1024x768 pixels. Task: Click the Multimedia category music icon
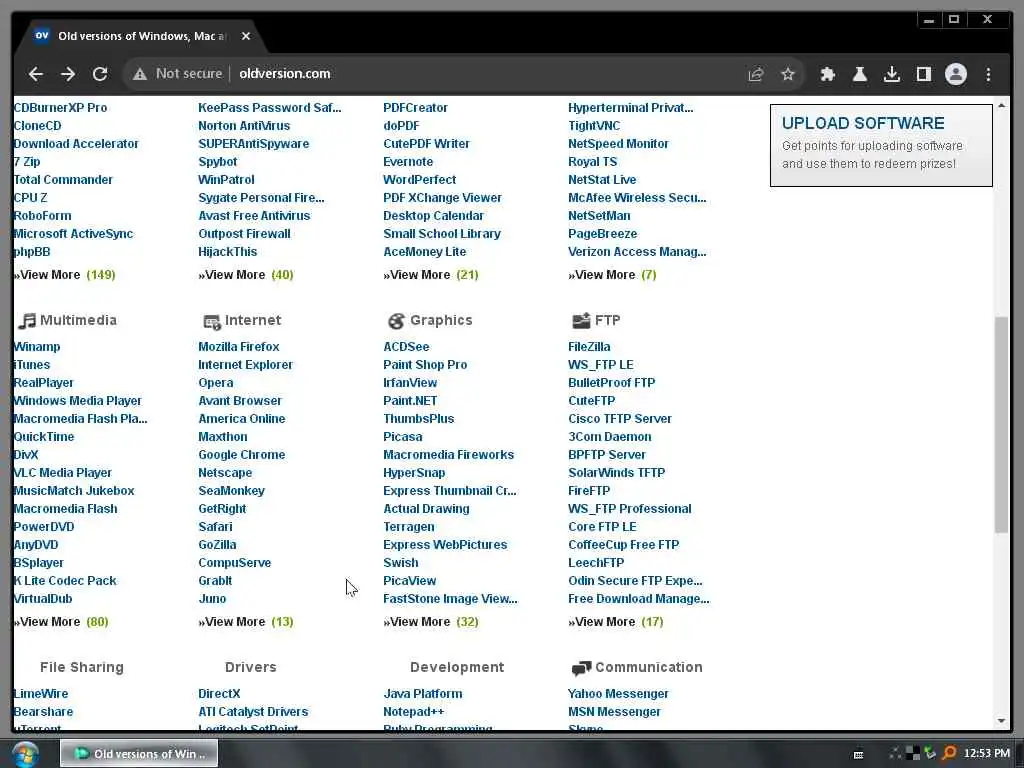[x=27, y=321]
